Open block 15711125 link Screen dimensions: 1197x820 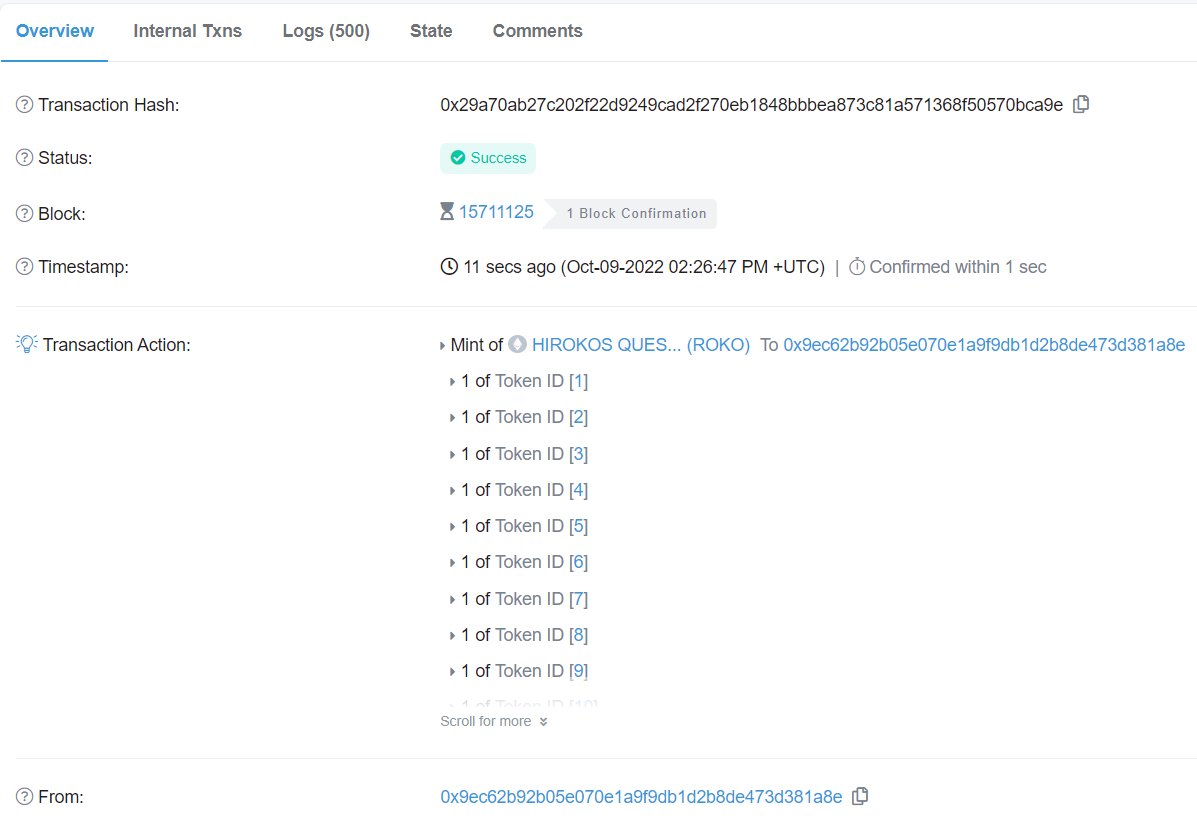[x=496, y=212]
